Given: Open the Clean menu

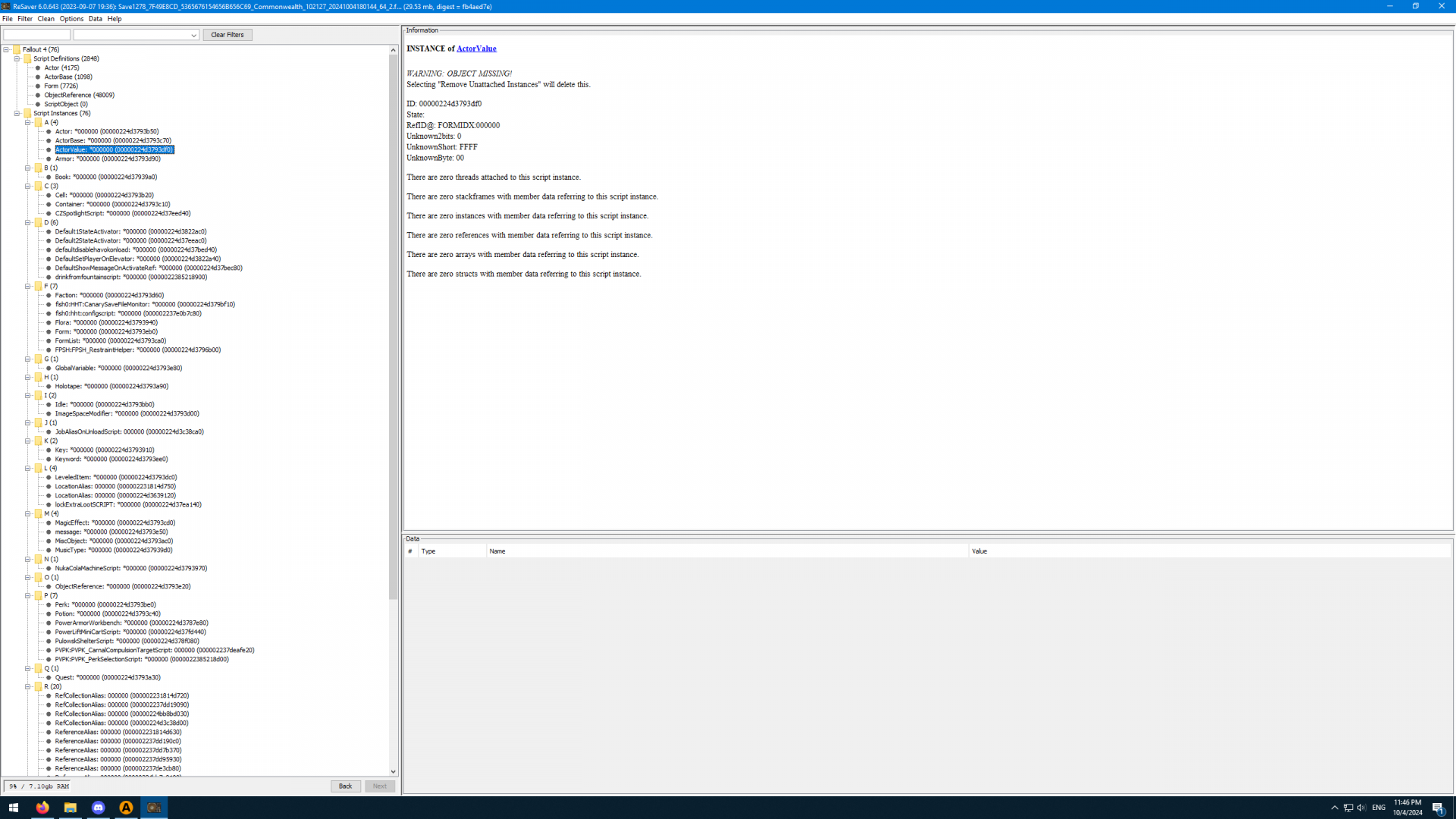Looking at the screenshot, I should pyautogui.click(x=45, y=19).
